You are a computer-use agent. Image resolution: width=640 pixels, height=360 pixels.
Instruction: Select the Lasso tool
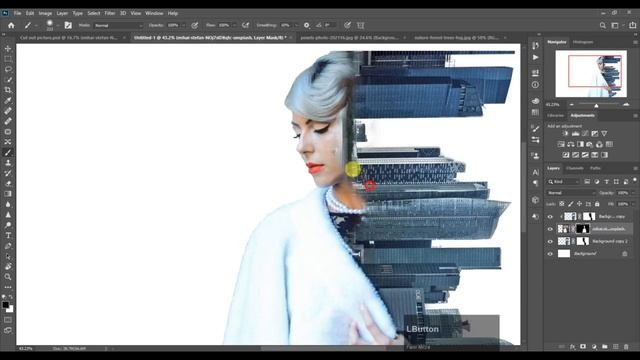(x=8, y=69)
